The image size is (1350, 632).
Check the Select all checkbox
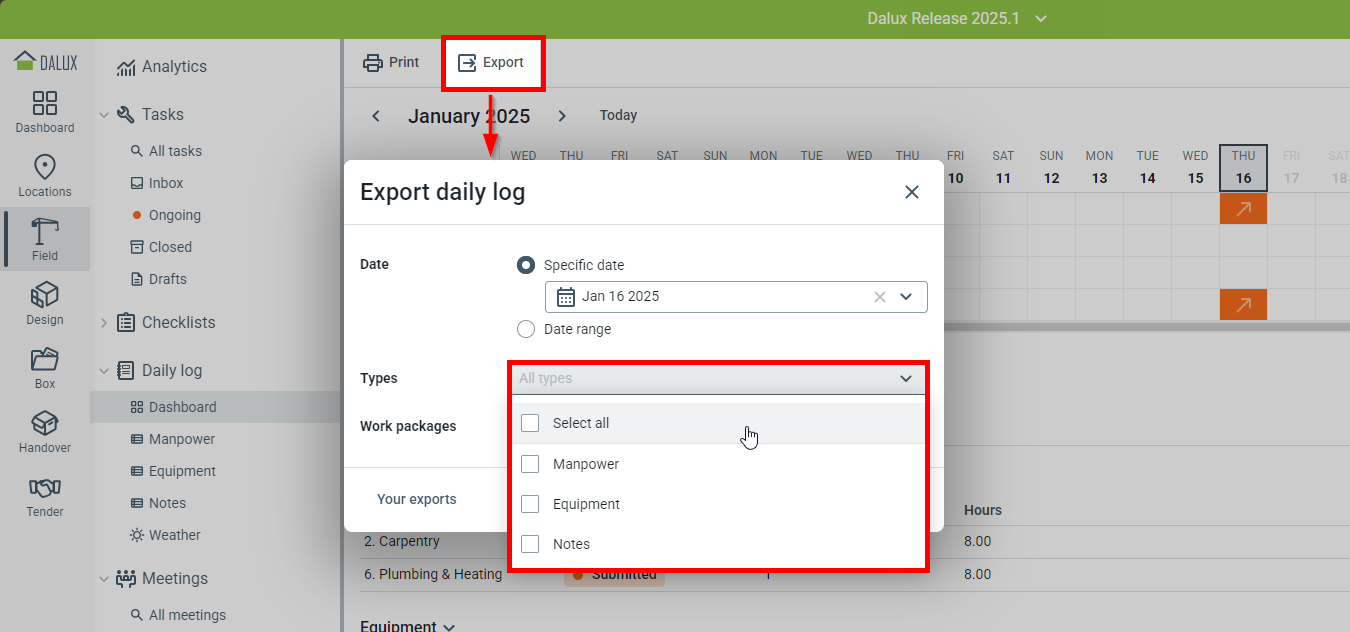click(x=530, y=423)
